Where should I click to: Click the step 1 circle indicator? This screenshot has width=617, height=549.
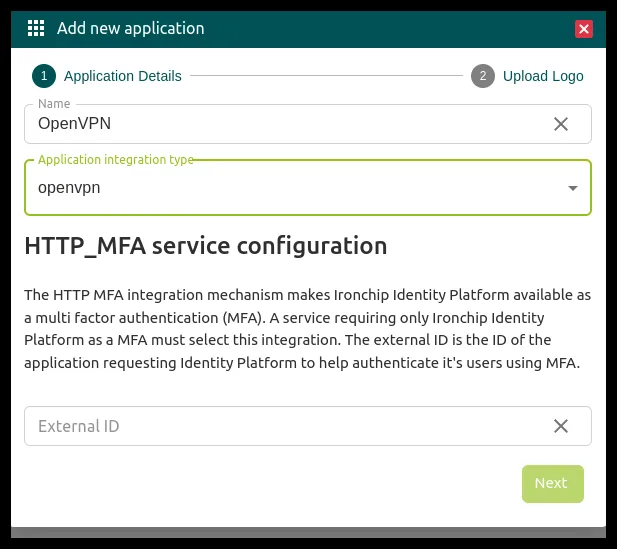pyautogui.click(x=44, y=76)
